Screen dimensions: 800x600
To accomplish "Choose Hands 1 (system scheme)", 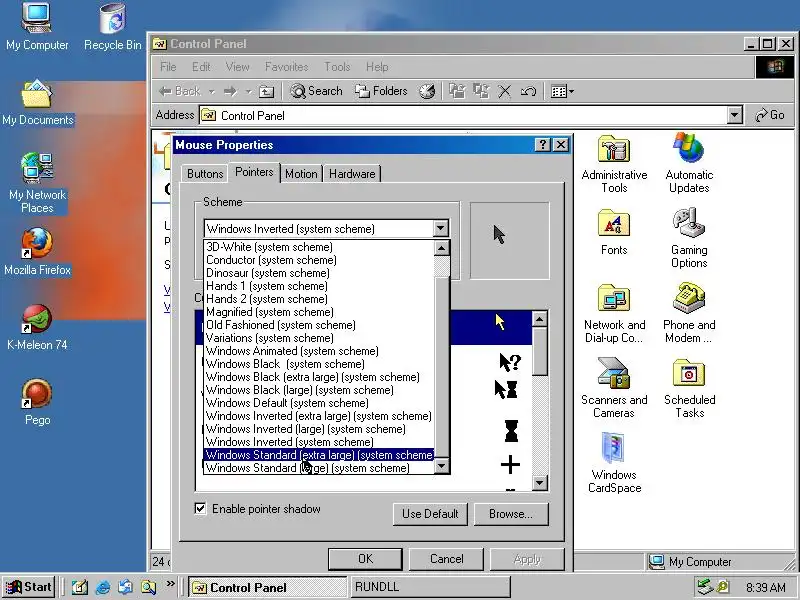I will pos(319,286).
